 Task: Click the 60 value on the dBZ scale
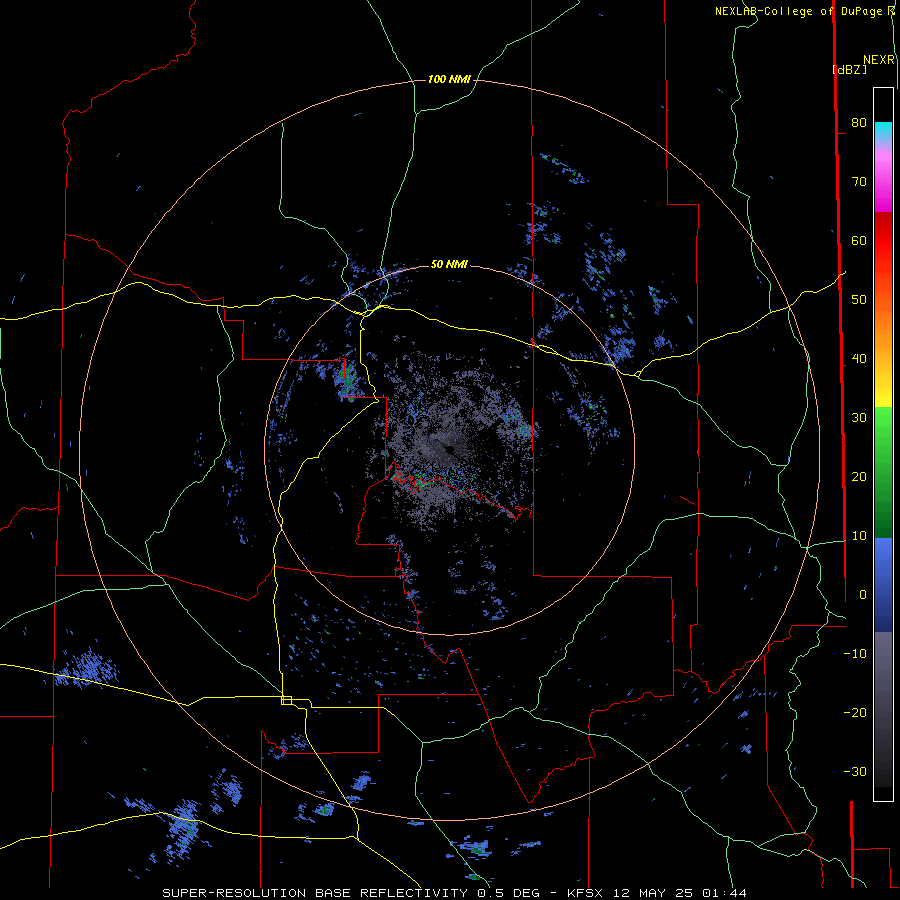859,240
